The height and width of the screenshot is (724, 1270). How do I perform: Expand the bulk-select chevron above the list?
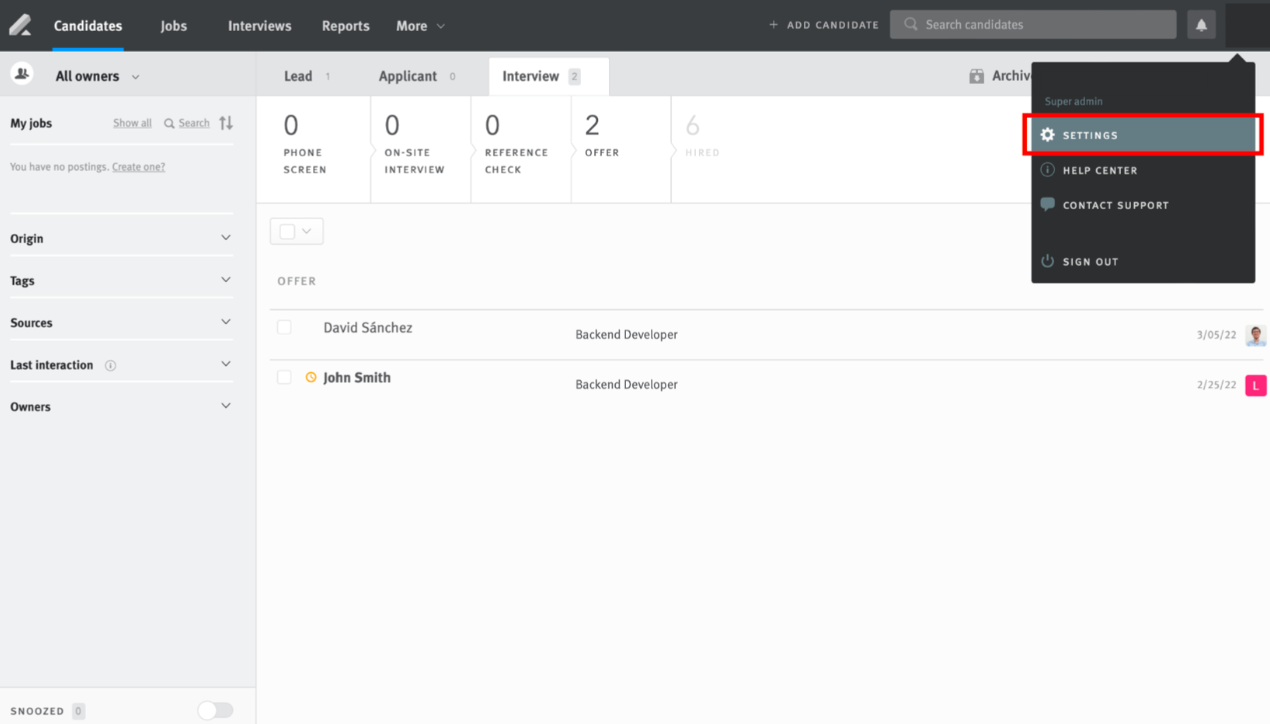(306, 230)
